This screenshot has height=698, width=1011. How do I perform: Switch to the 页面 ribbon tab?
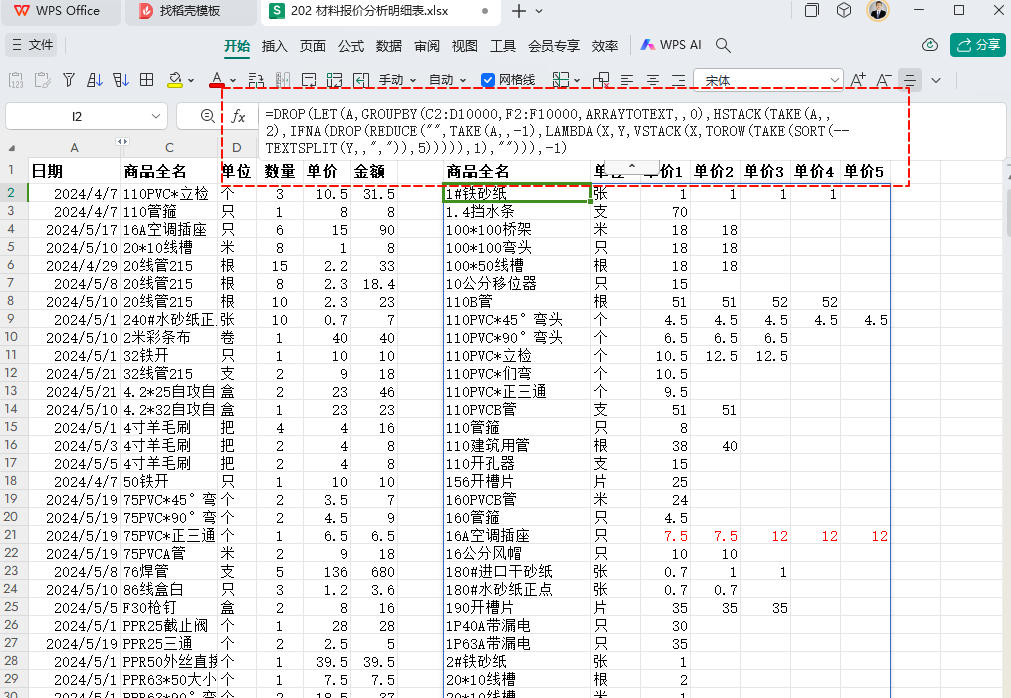(313, 46)
